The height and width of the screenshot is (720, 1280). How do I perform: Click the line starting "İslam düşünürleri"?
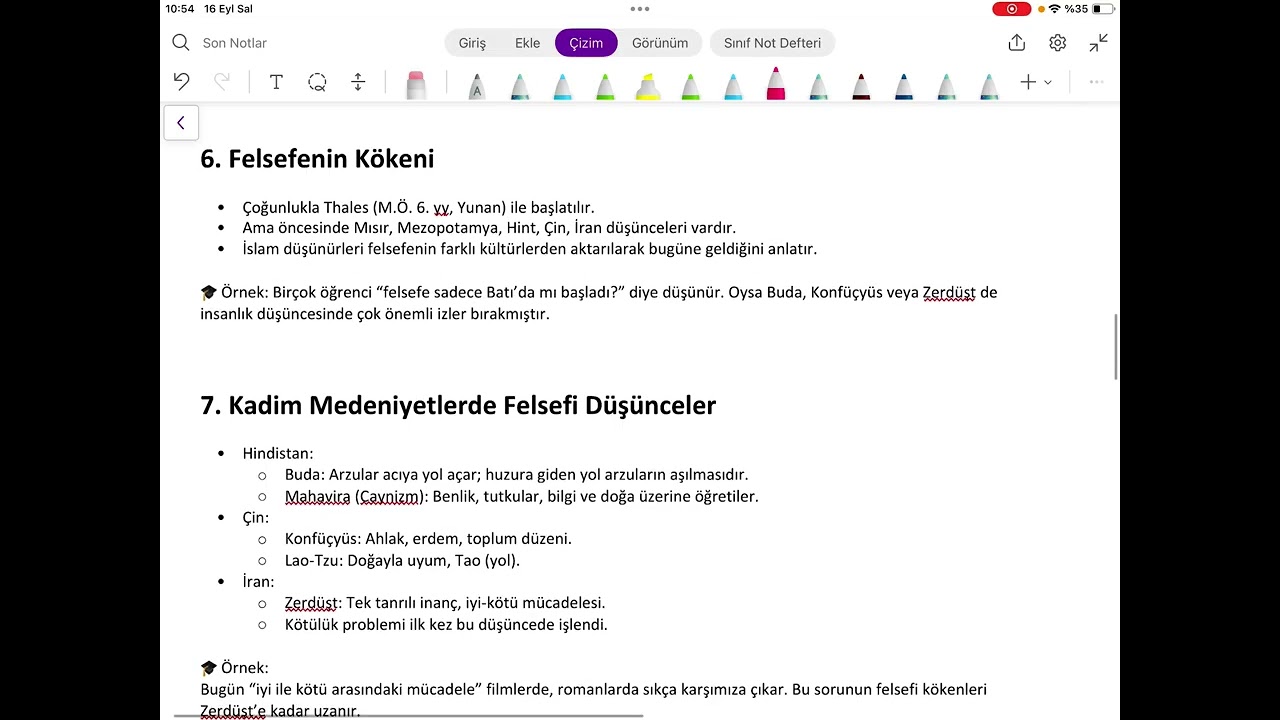[529, 249]
